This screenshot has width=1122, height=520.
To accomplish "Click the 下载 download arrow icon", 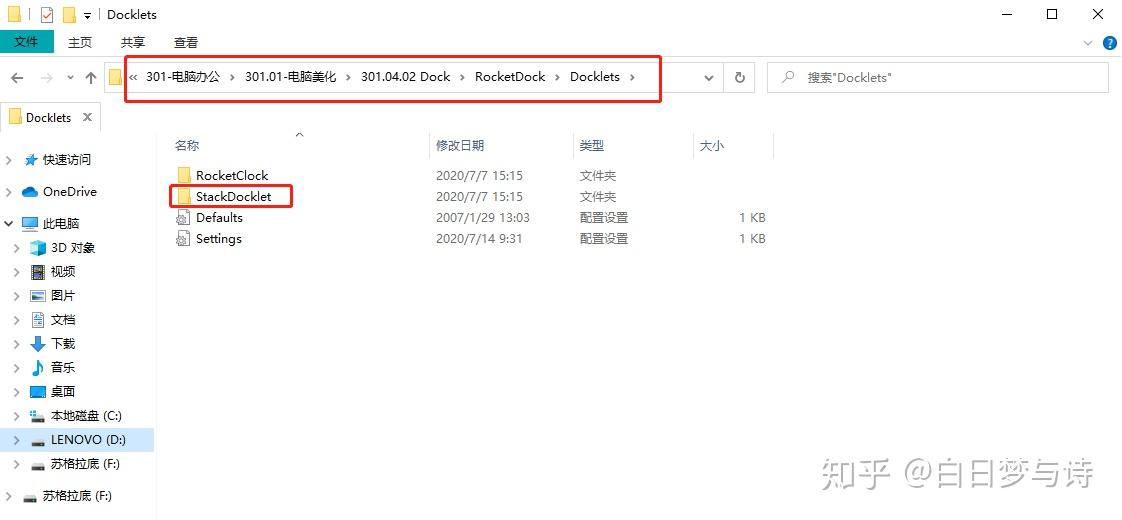I will click(x=38, y=344).
